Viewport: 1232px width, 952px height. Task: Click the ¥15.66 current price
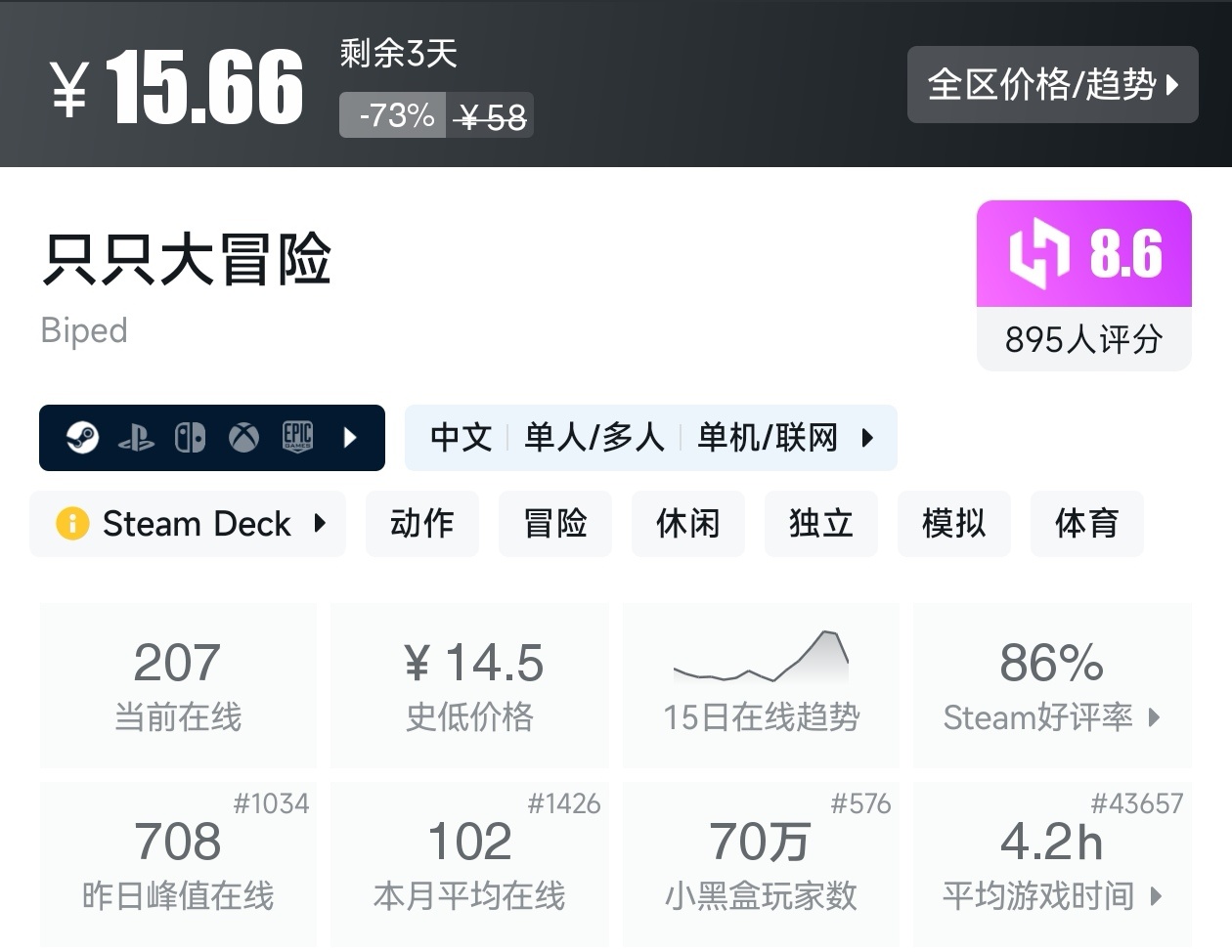177,87
